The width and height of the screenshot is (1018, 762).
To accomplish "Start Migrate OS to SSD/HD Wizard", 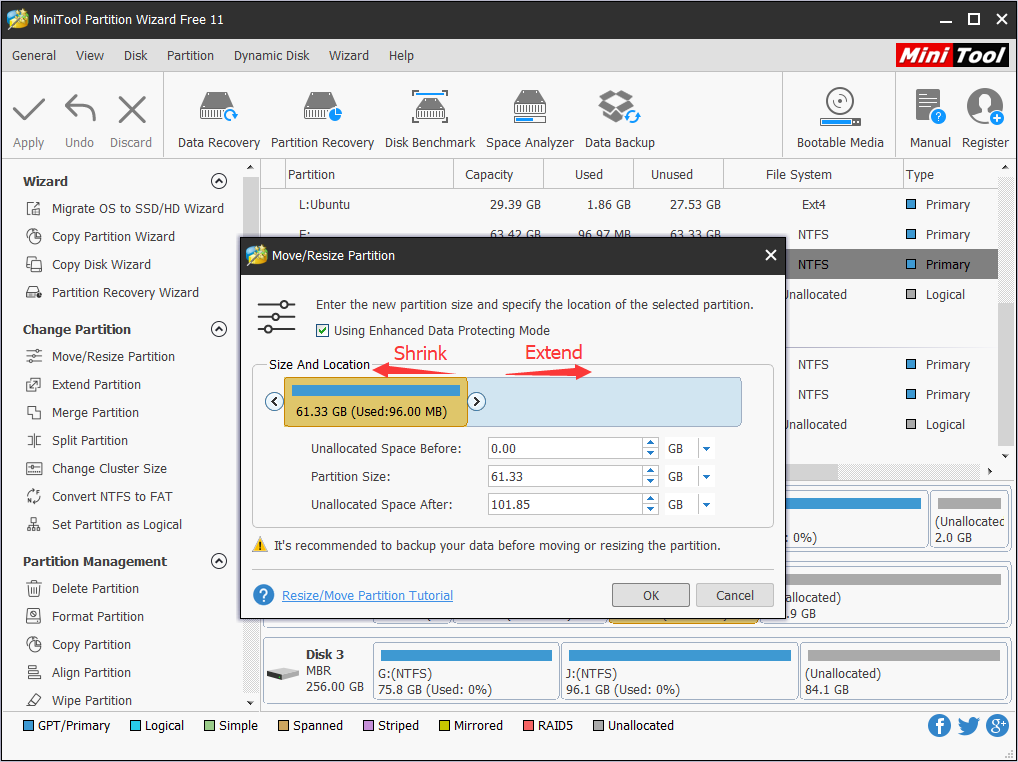I will pos(138,208).
